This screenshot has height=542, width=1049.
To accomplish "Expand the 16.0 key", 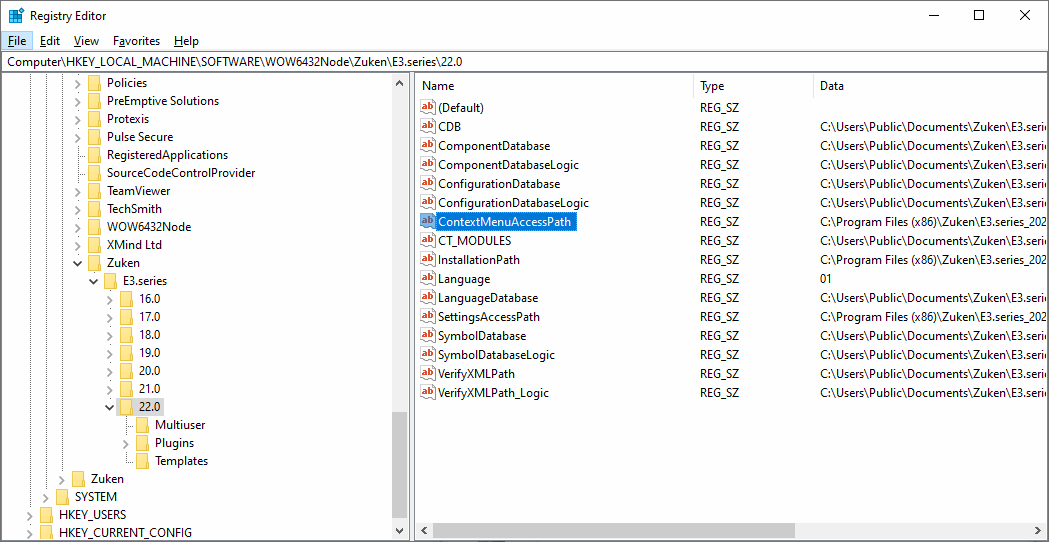I will [110, 299].
